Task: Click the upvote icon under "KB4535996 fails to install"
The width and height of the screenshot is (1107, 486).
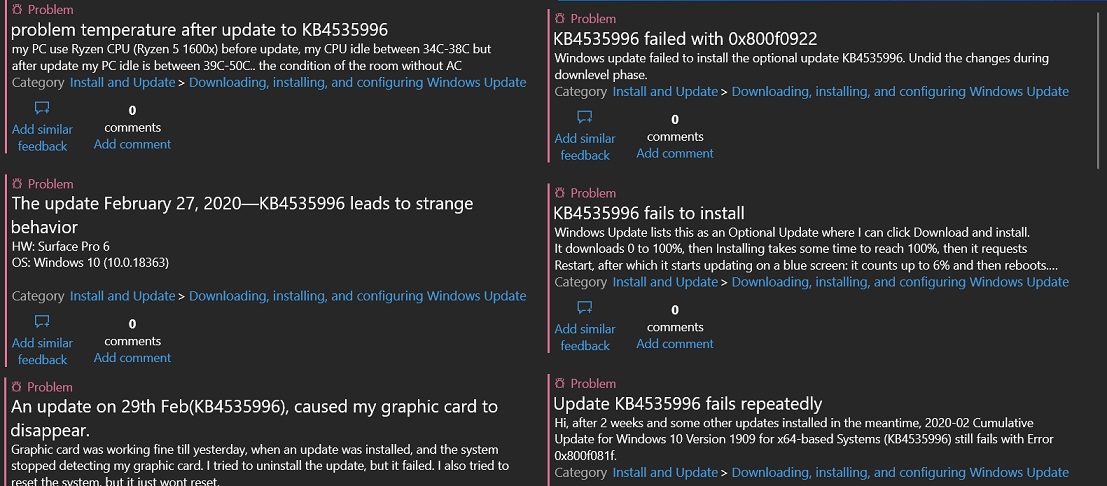Action: [x=585, y=308]
